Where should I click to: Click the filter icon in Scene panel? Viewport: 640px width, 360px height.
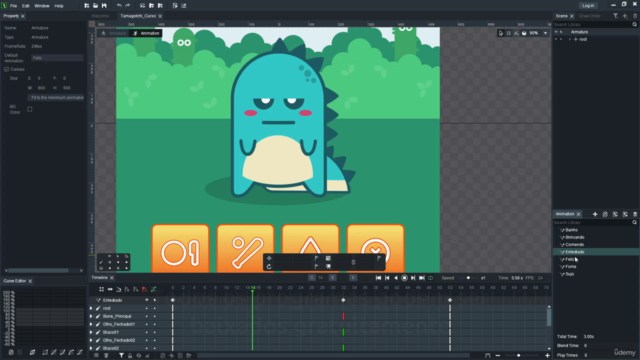click(616, 16)
